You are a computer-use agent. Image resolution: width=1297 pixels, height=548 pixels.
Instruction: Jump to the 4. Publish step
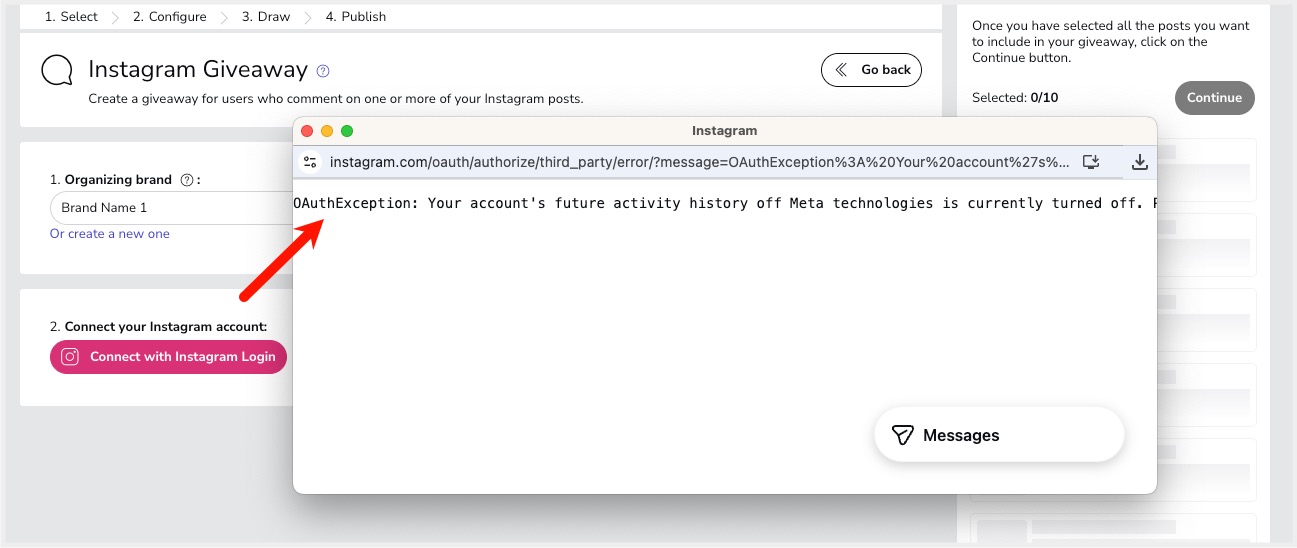pyautogui.click(x=356, y=17)
